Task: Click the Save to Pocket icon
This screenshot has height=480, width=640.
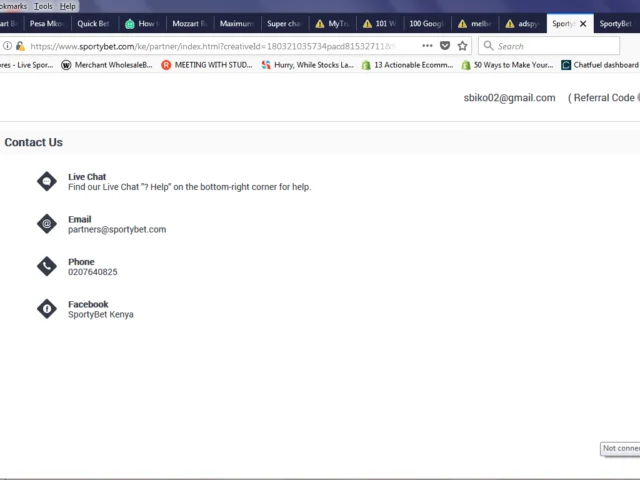Action: coord(445,46)
